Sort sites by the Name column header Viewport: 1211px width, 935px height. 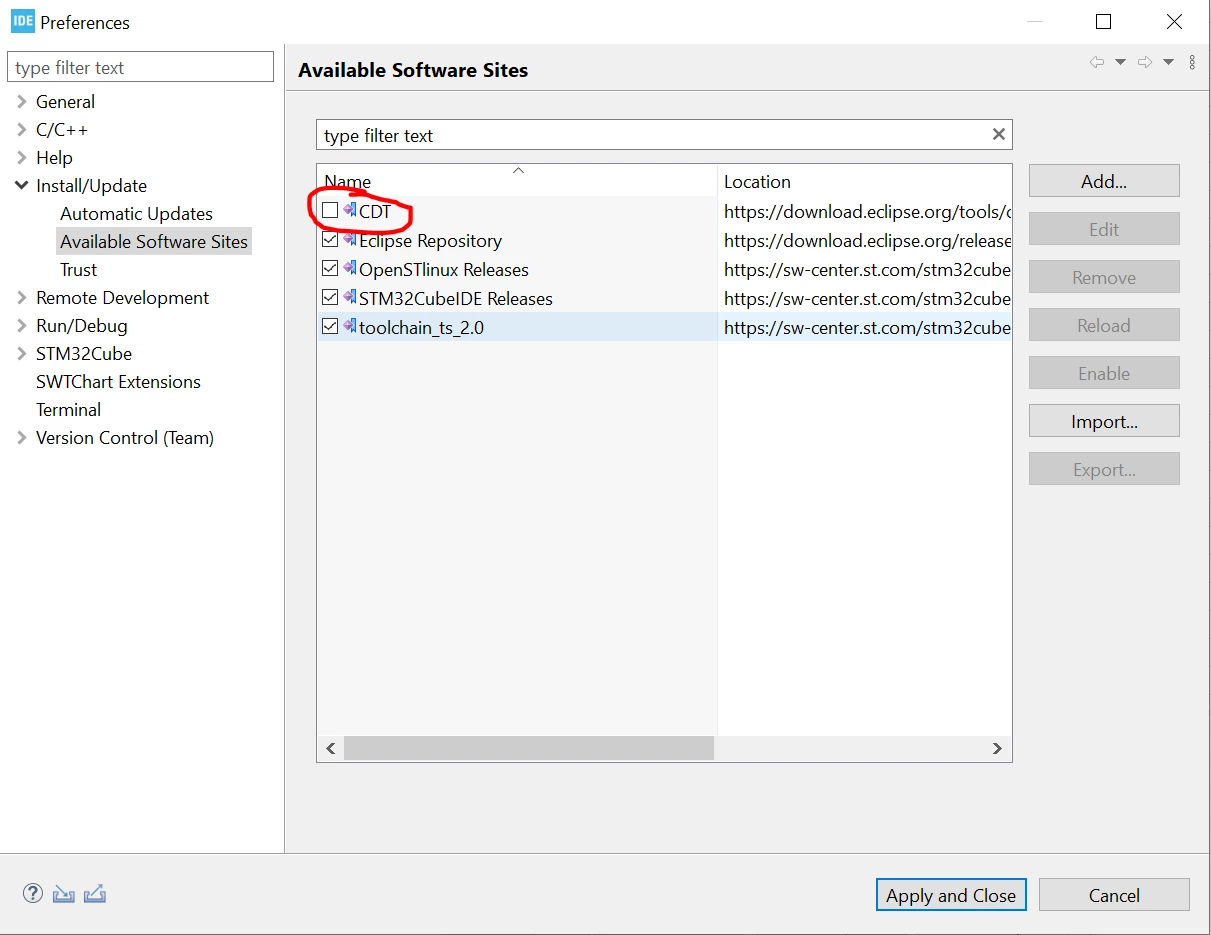(x=517, y=181)
